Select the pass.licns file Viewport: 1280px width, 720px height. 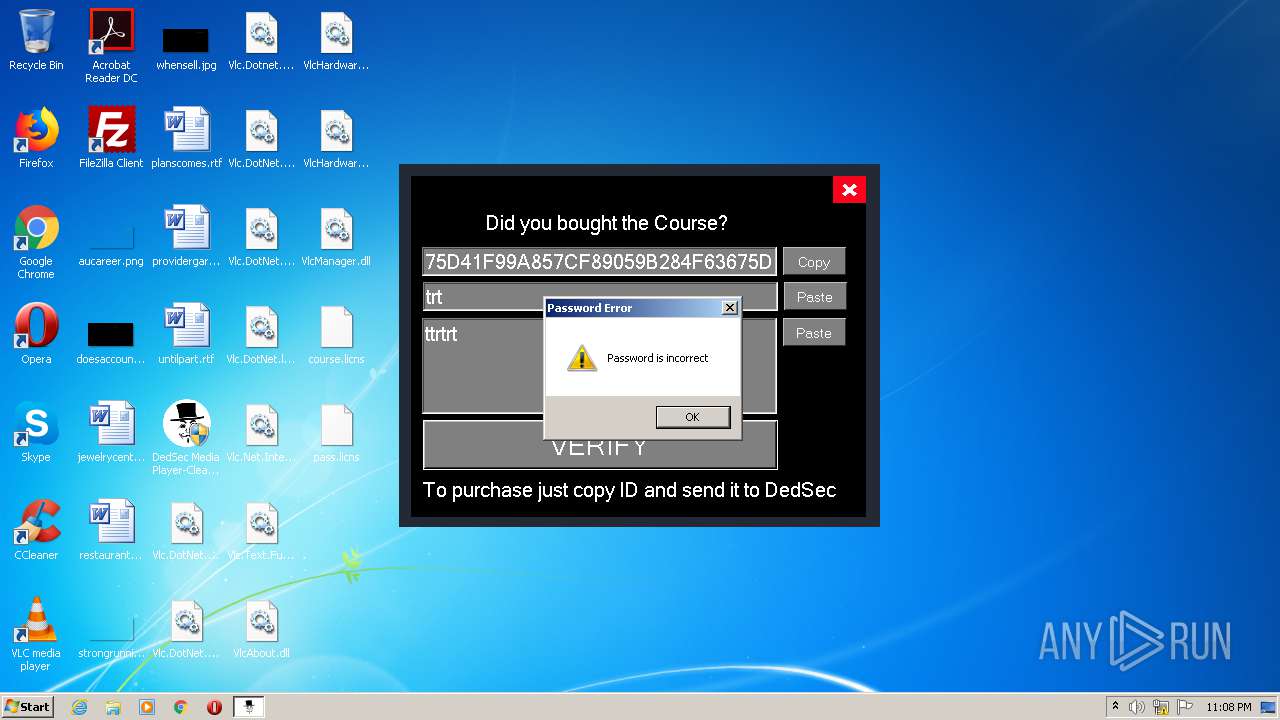click(336, 433)
